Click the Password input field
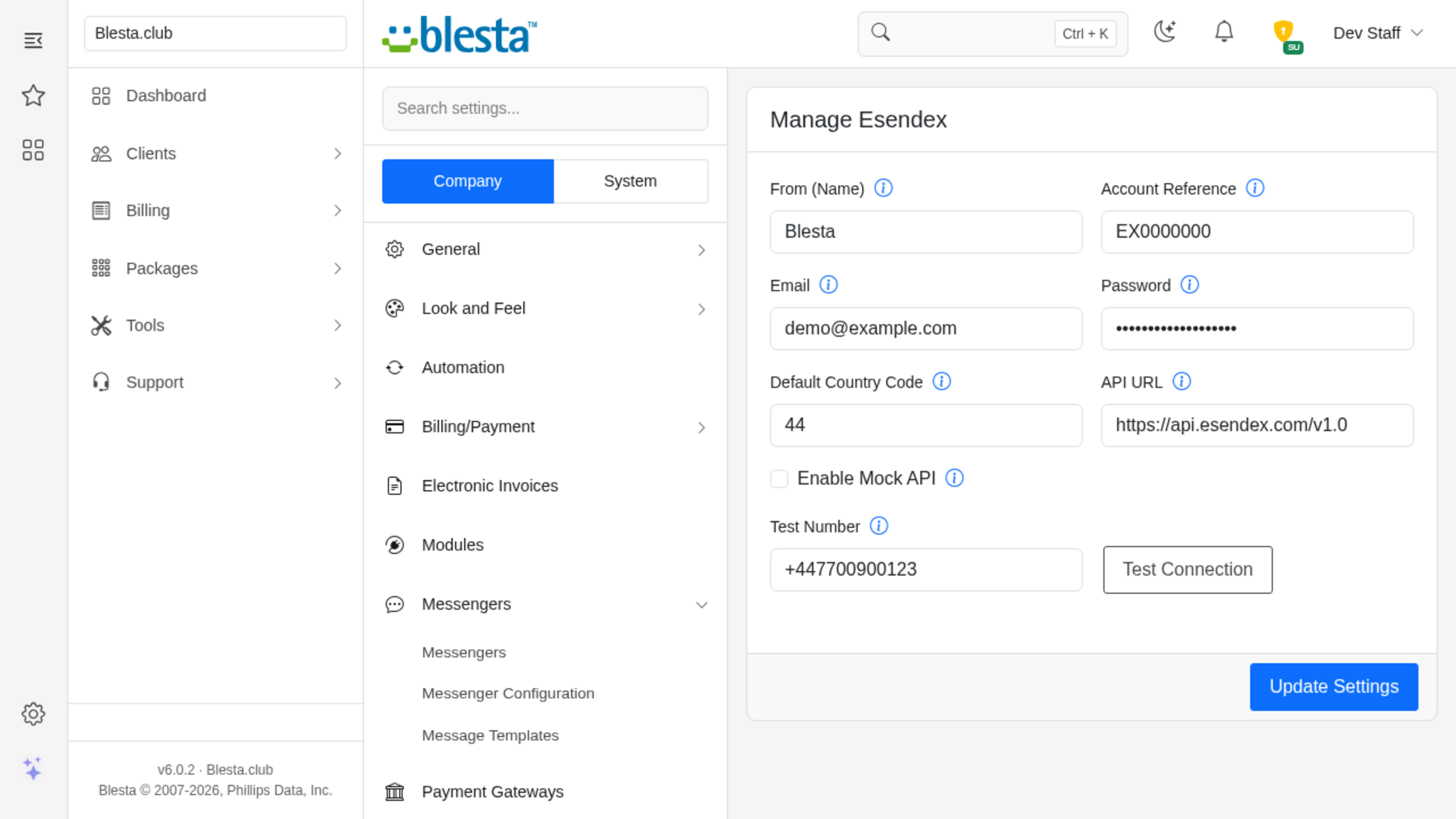The width and height of the screenshot is (1456, 819). [1257, 328]
